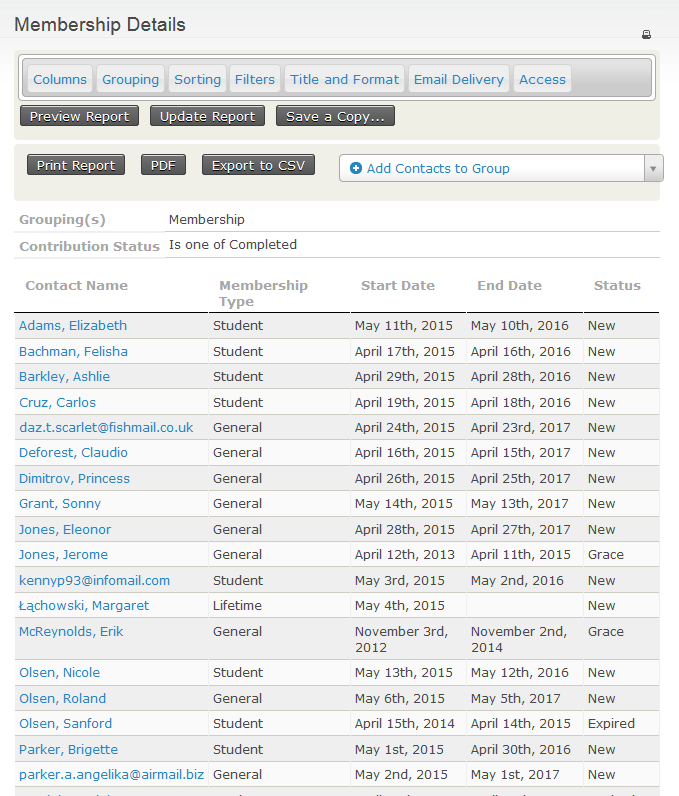Click the printer icon at top right

646,35
